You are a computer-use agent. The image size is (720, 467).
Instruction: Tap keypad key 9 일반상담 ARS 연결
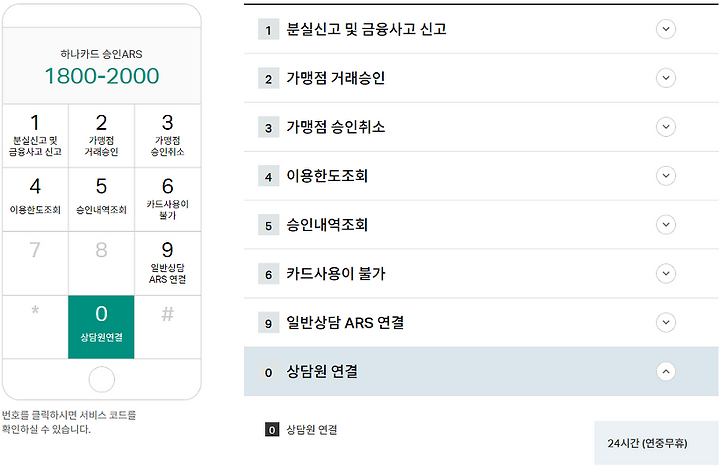168,263
